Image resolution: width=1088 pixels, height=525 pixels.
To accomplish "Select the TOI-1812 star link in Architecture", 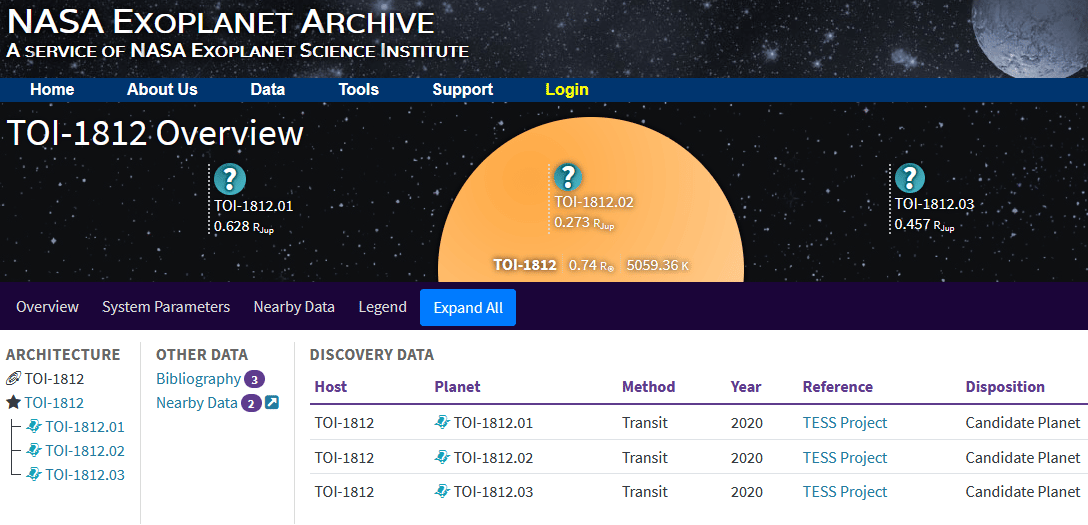I will point(54,402).
